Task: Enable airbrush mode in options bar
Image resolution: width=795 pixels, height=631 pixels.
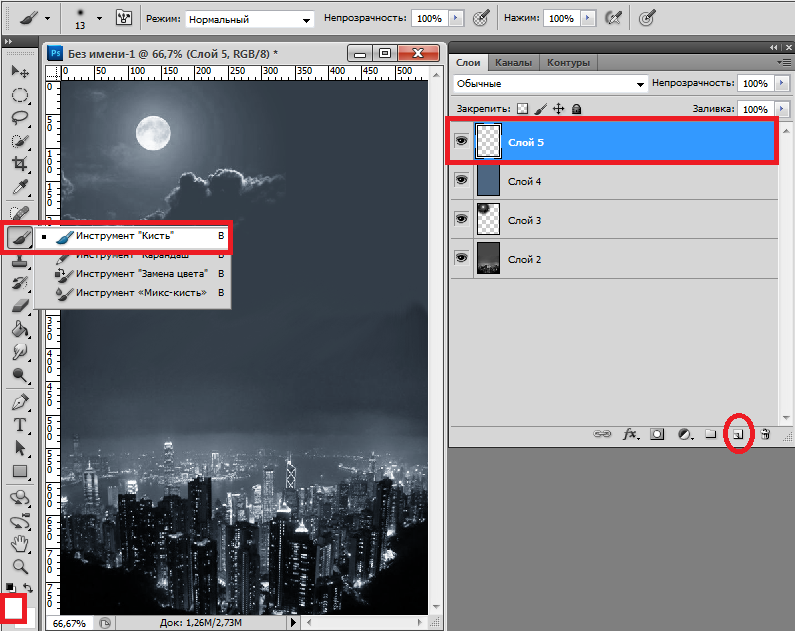Action: (614, 18)
